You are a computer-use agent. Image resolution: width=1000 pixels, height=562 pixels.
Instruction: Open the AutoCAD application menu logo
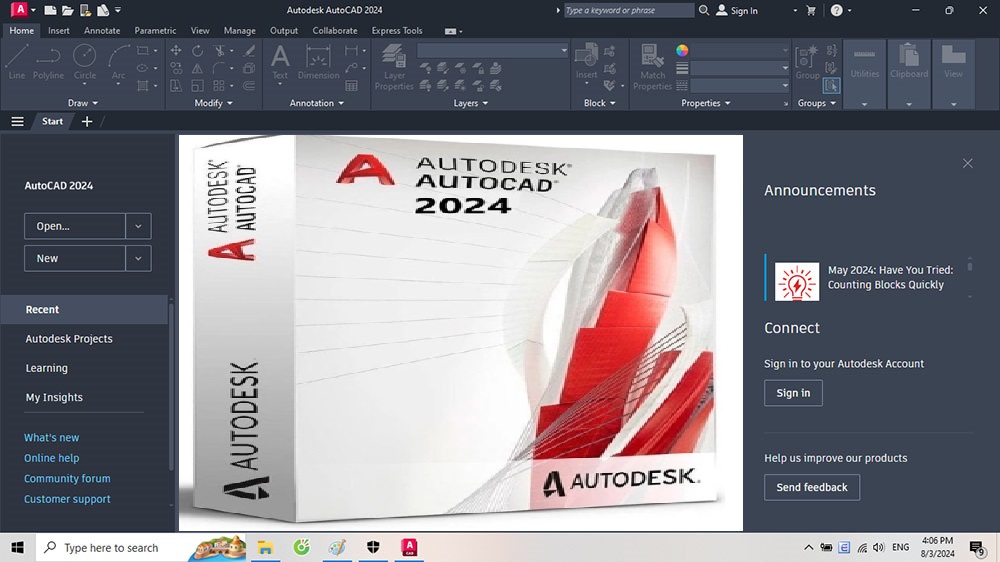(20, 10)
